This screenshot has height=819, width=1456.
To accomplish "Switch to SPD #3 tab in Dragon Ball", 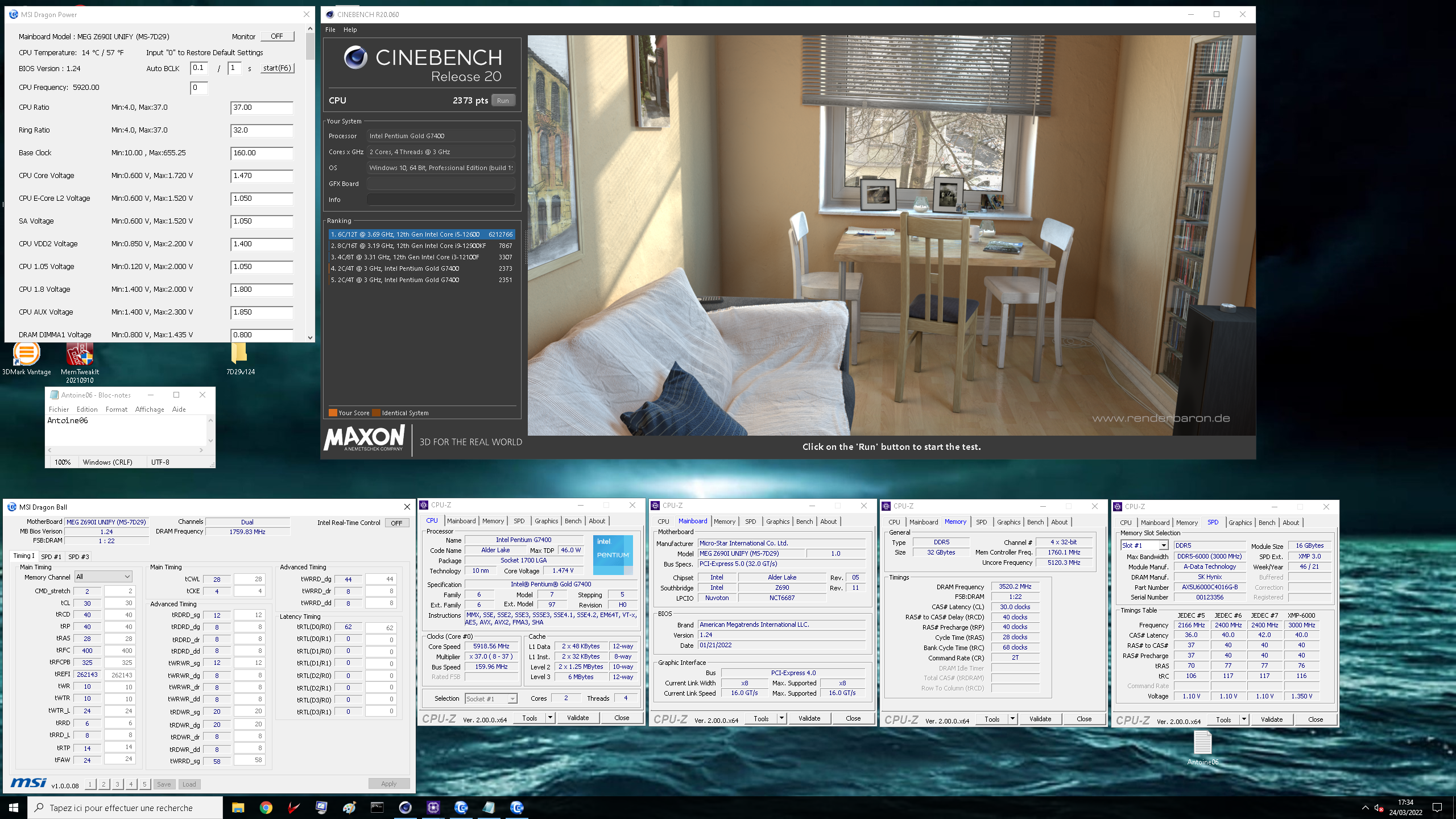I will 78,557.
